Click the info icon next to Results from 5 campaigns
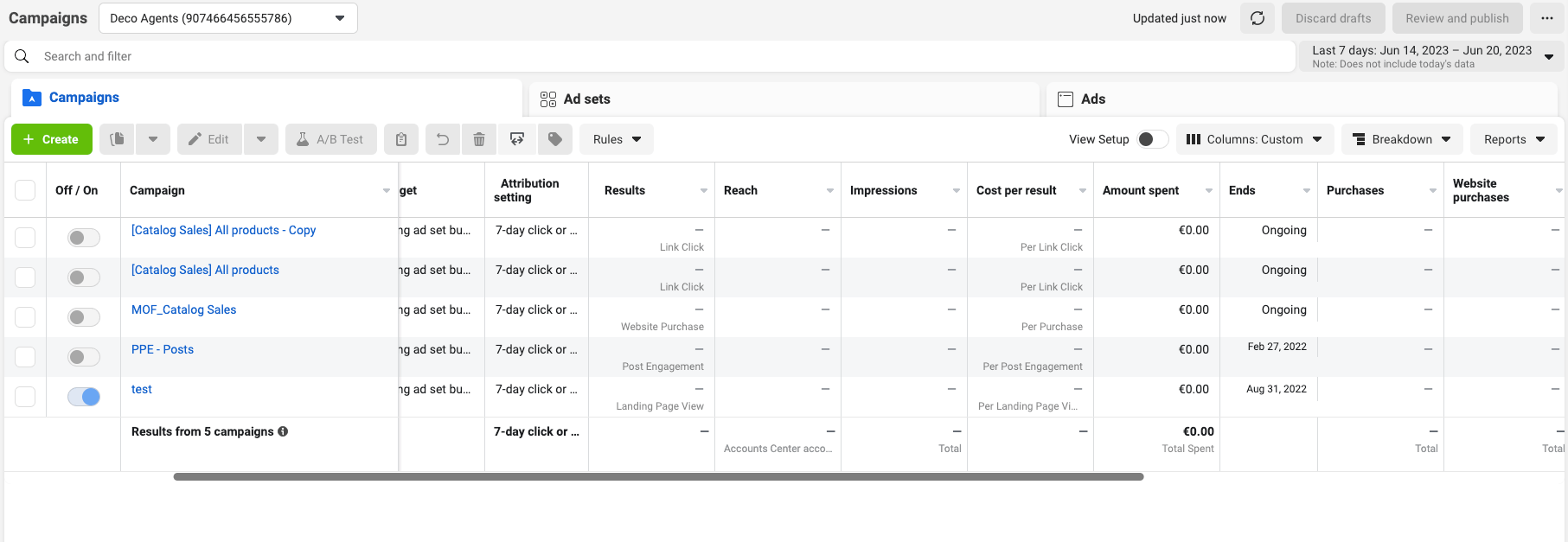 pos(283,431)
